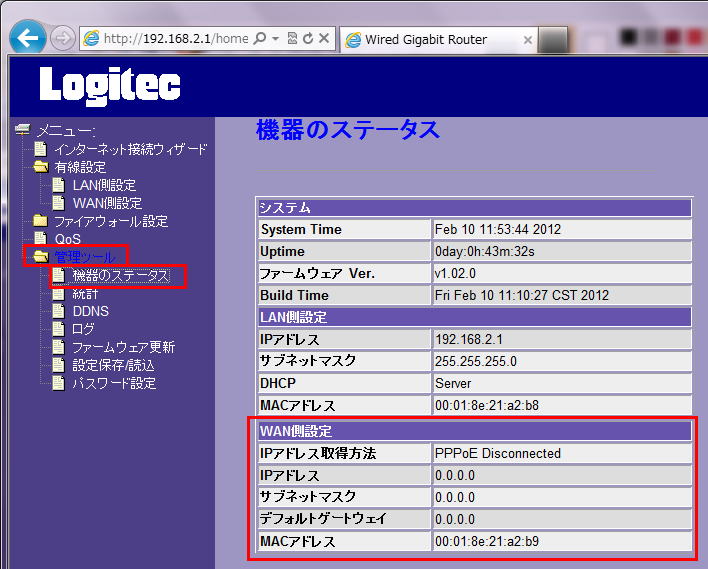The image size is (708, 569).
Task: Click the LAN IP address 192.168.2.1 cell
Action: click(x=562, y=340)
